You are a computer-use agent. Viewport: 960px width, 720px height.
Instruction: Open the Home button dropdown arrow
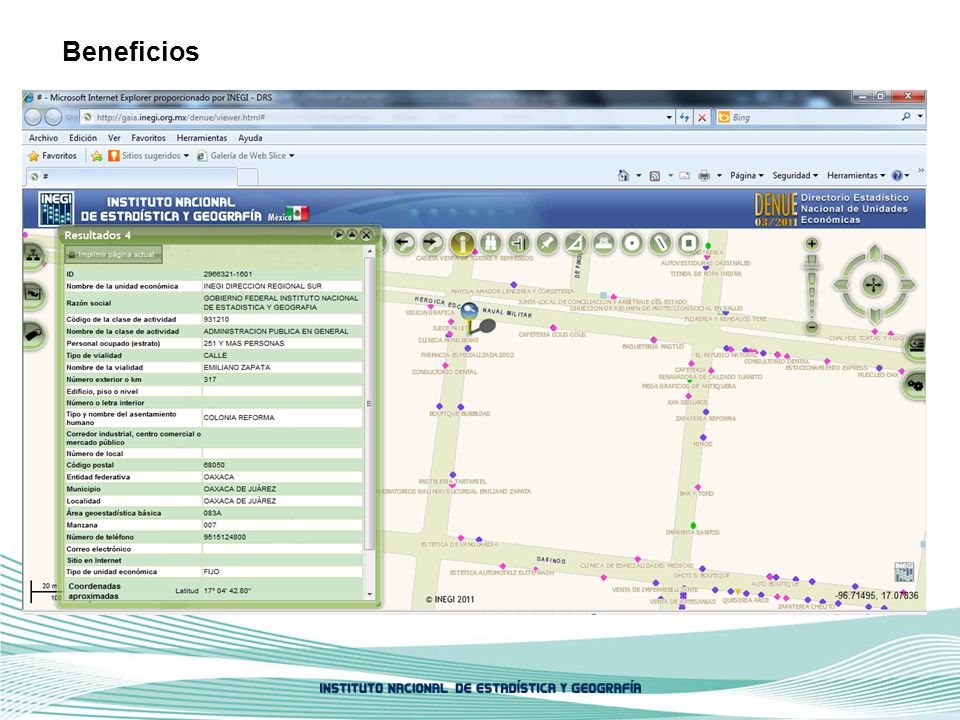point(638,176)
